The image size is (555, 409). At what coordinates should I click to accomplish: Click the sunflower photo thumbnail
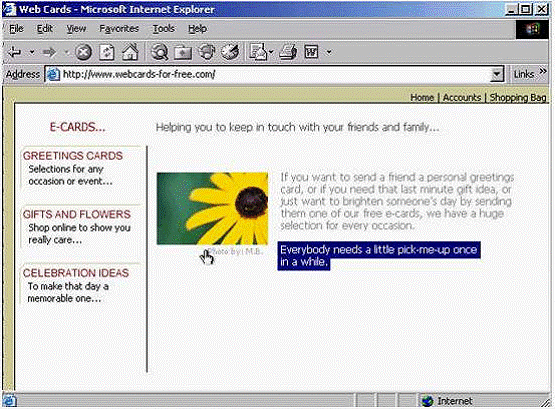[x=212, y=208]
